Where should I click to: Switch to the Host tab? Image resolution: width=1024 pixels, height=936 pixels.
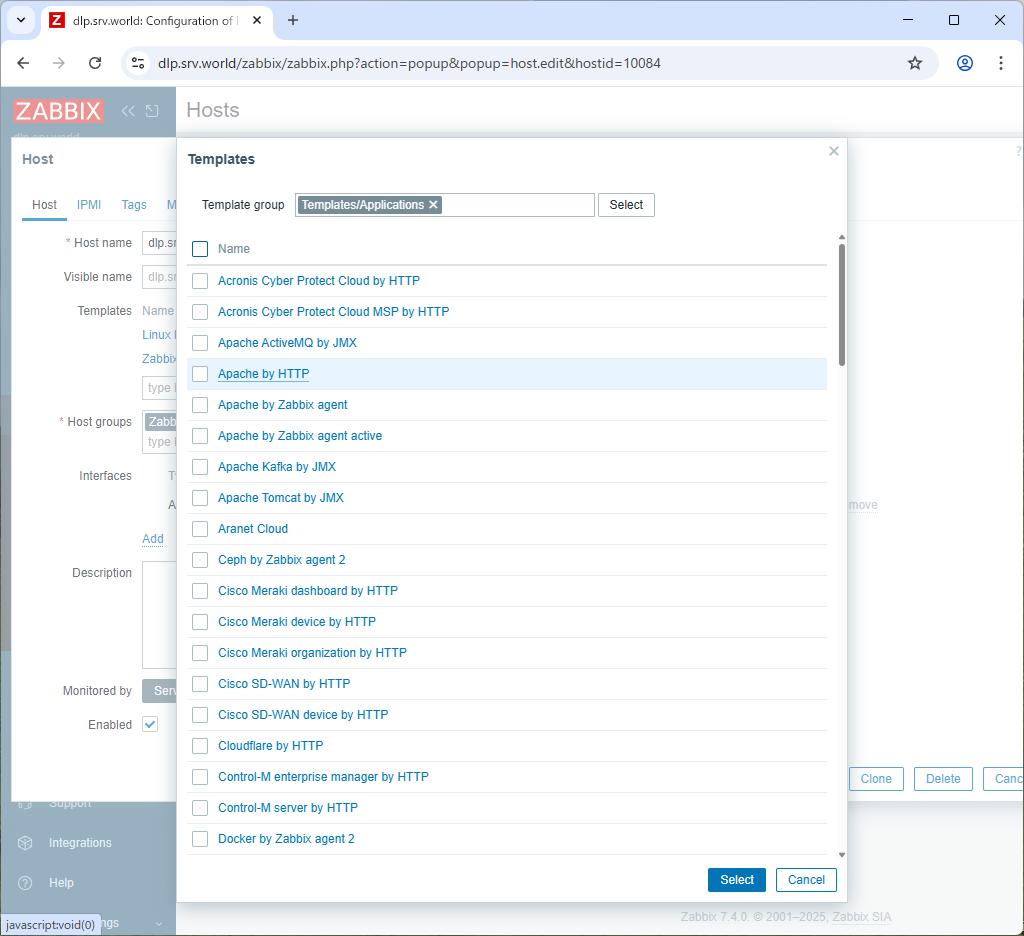point(44,205)
